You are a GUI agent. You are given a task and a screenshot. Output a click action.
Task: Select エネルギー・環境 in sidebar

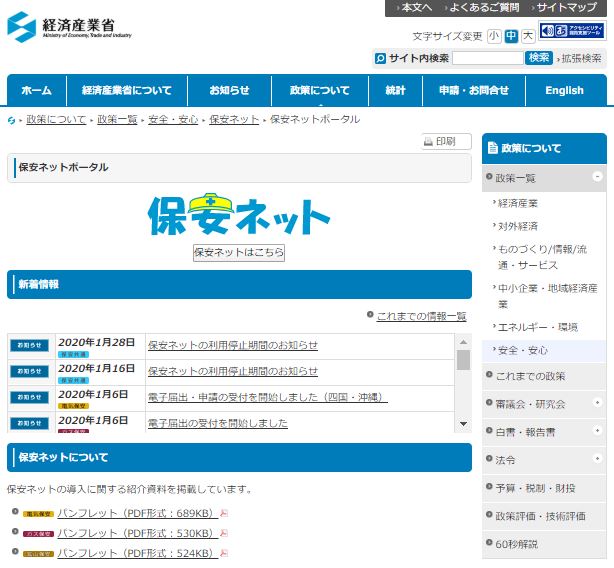pos(538,327)
